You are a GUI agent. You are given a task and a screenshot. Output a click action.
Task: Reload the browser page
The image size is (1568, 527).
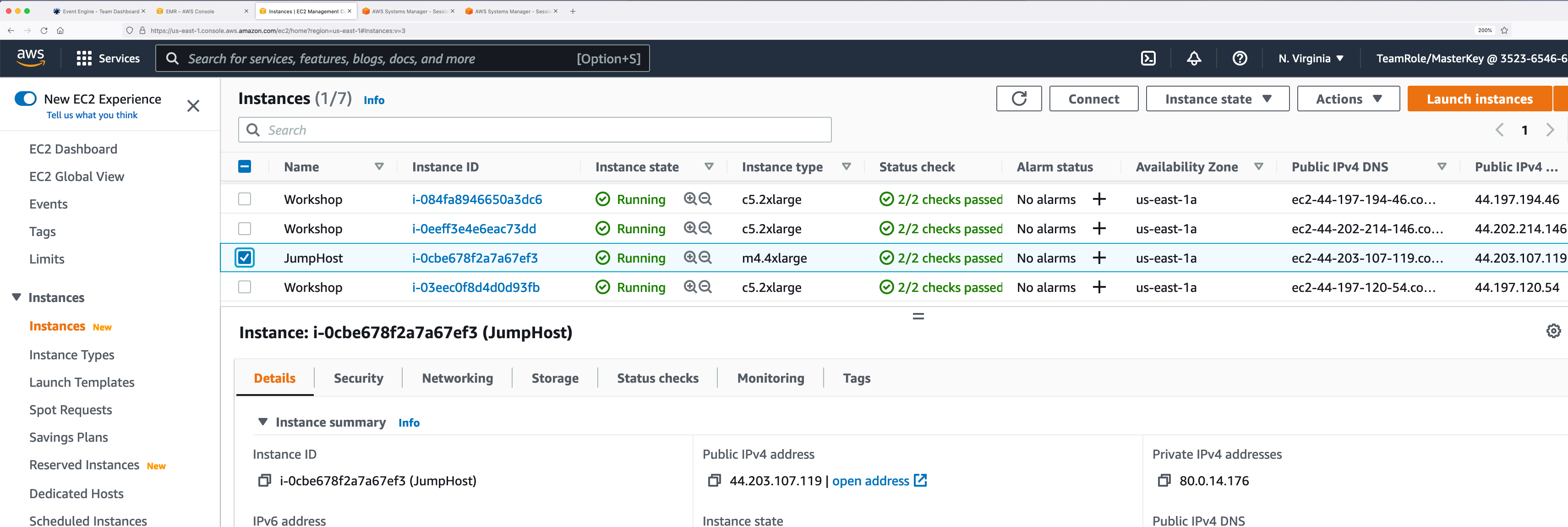(44, 30)
